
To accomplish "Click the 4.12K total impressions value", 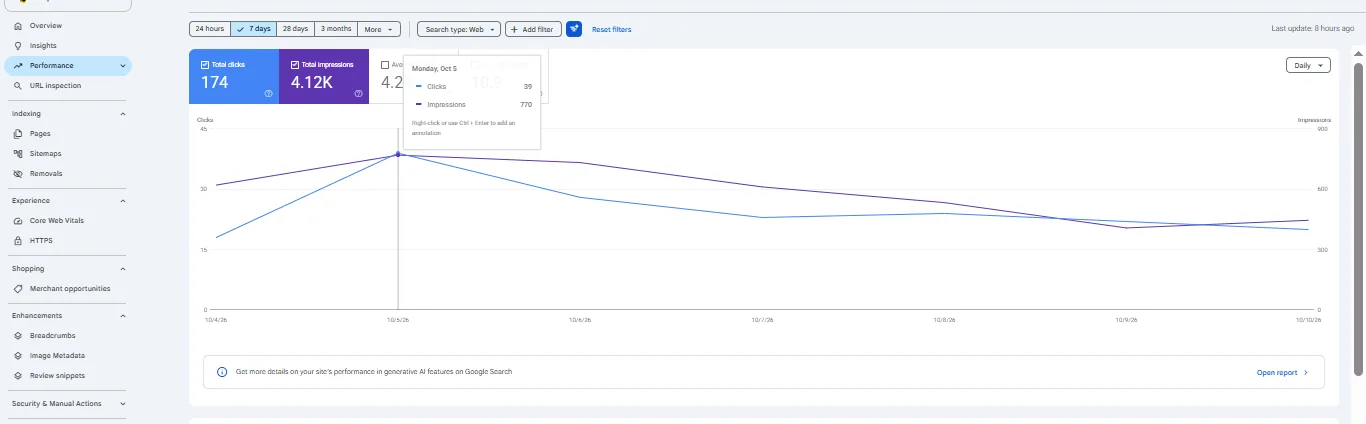I will click(312, 83).
